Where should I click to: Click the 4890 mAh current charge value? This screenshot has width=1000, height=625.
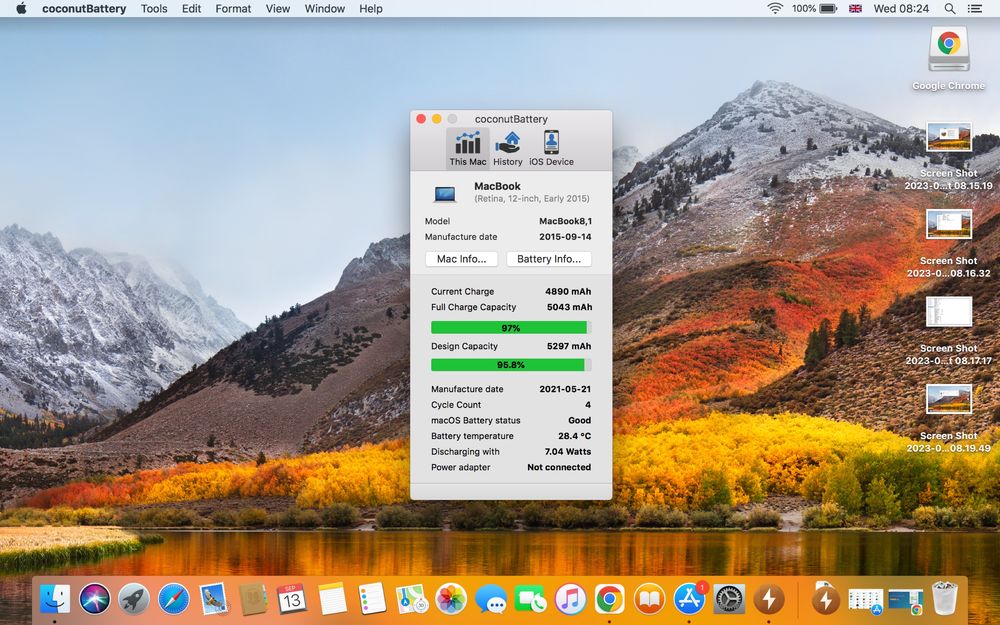pyautogui.click(x=568, y=291)
